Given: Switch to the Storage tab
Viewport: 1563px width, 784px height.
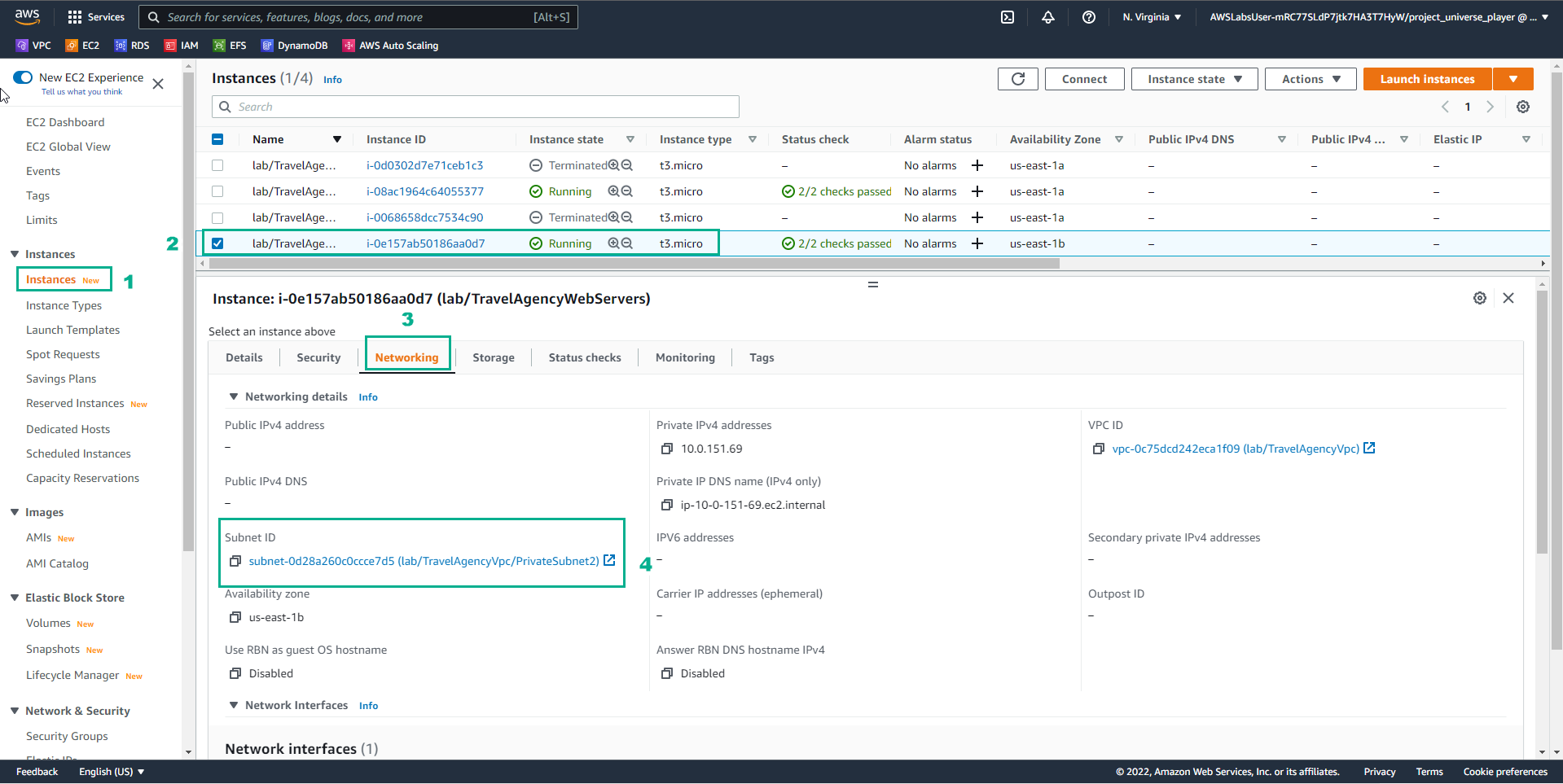Looking at the screenshot, I should 494,357.
